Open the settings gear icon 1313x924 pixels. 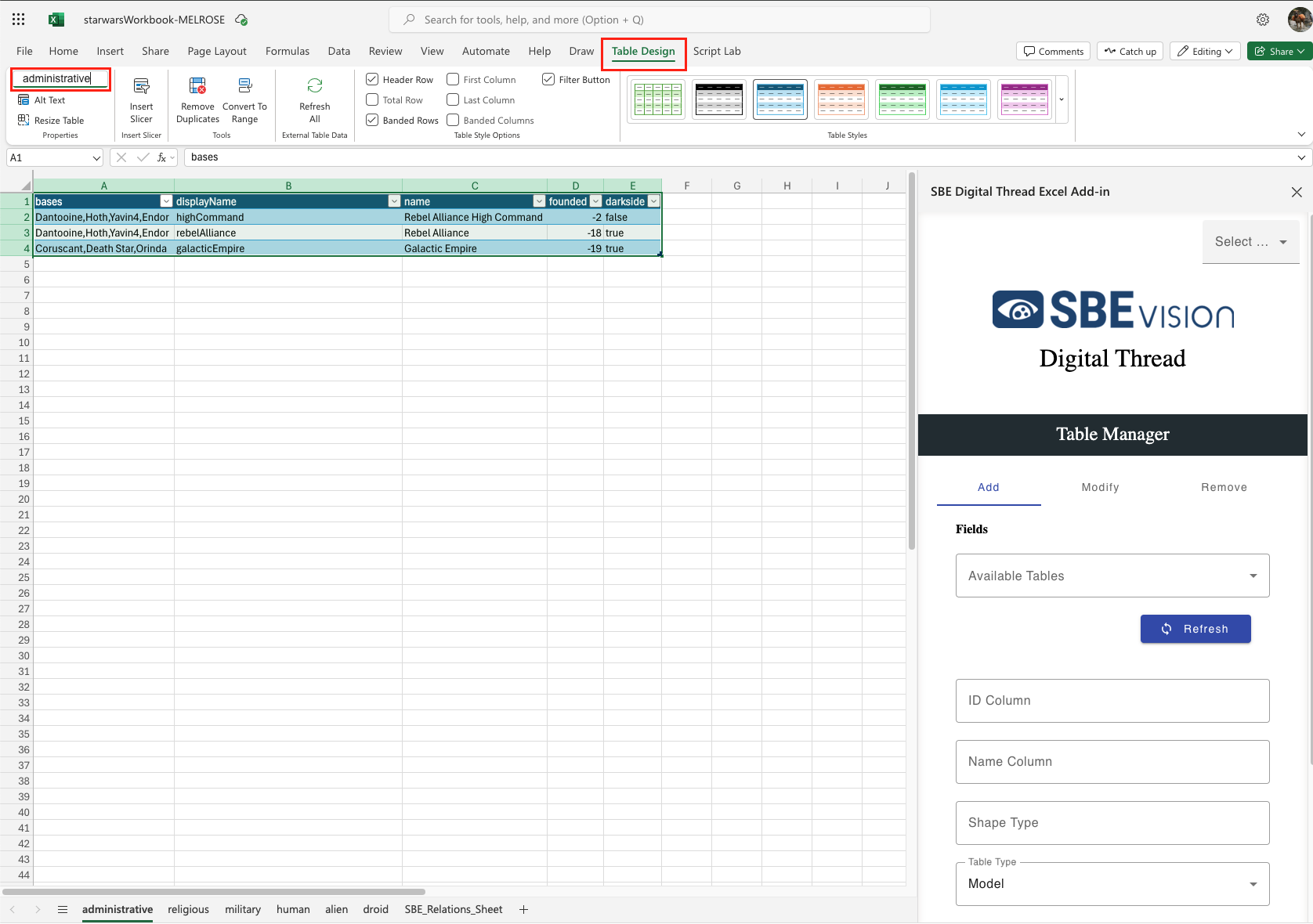click(1262, 20)
